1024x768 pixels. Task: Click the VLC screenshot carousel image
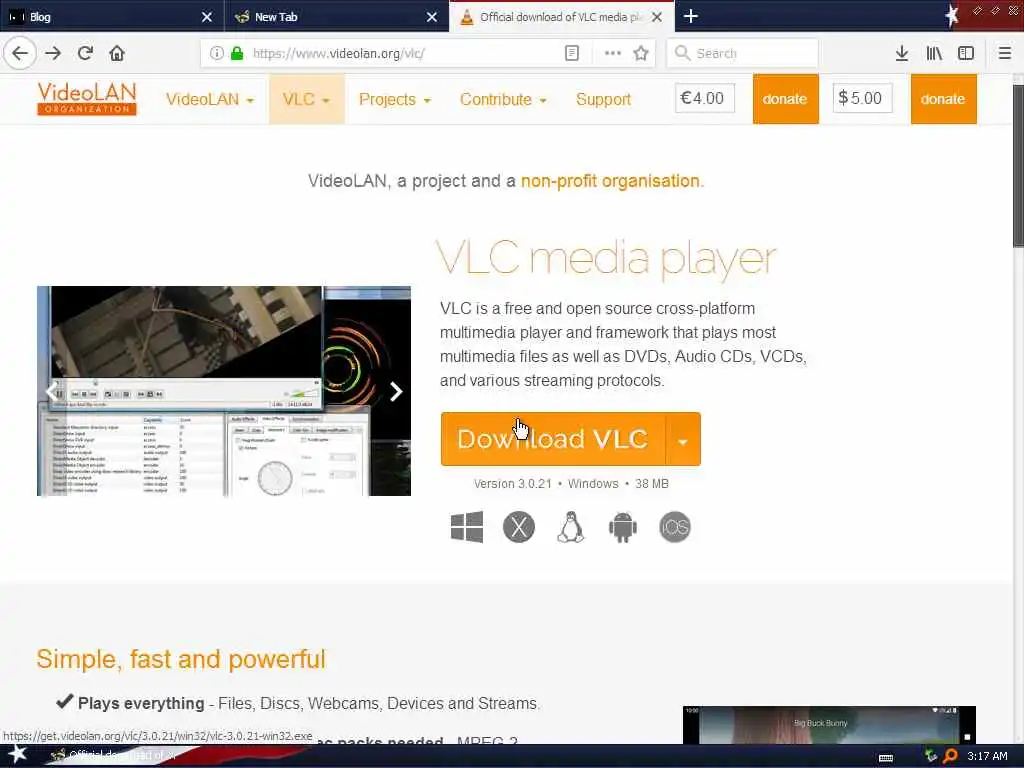pos(224,391)
